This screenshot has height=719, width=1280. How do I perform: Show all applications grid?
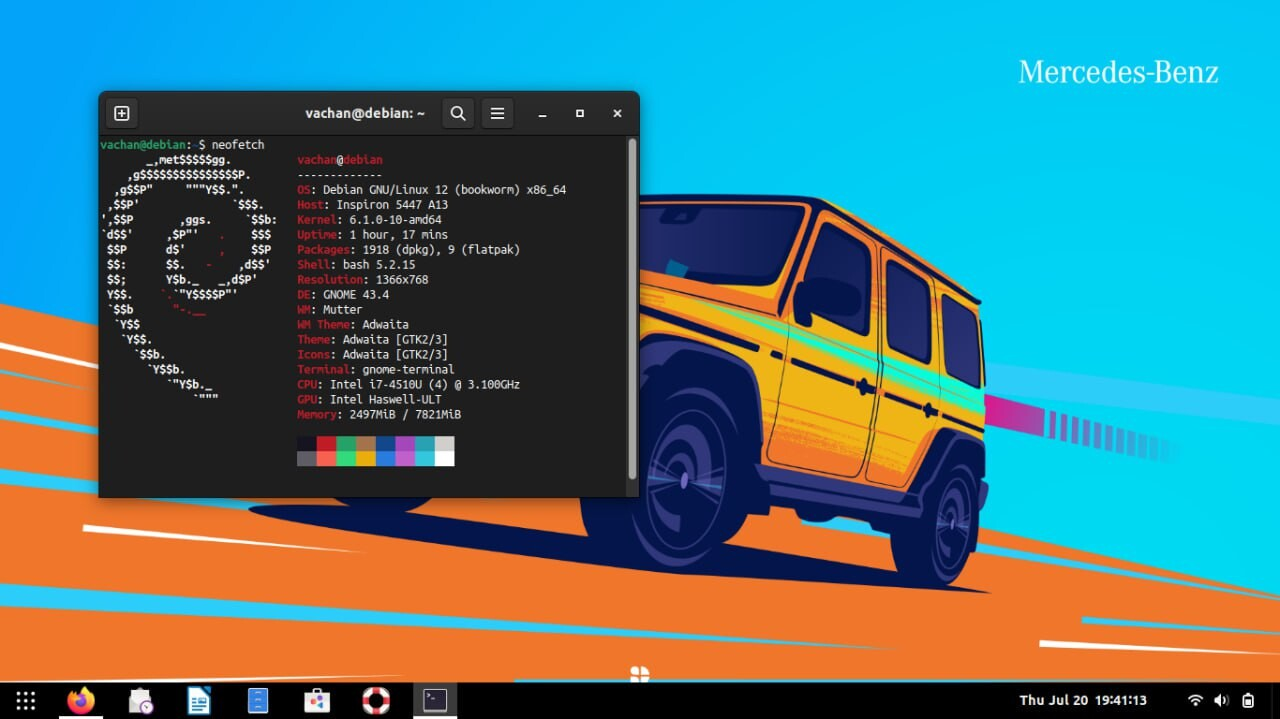[x=26, y=701]
